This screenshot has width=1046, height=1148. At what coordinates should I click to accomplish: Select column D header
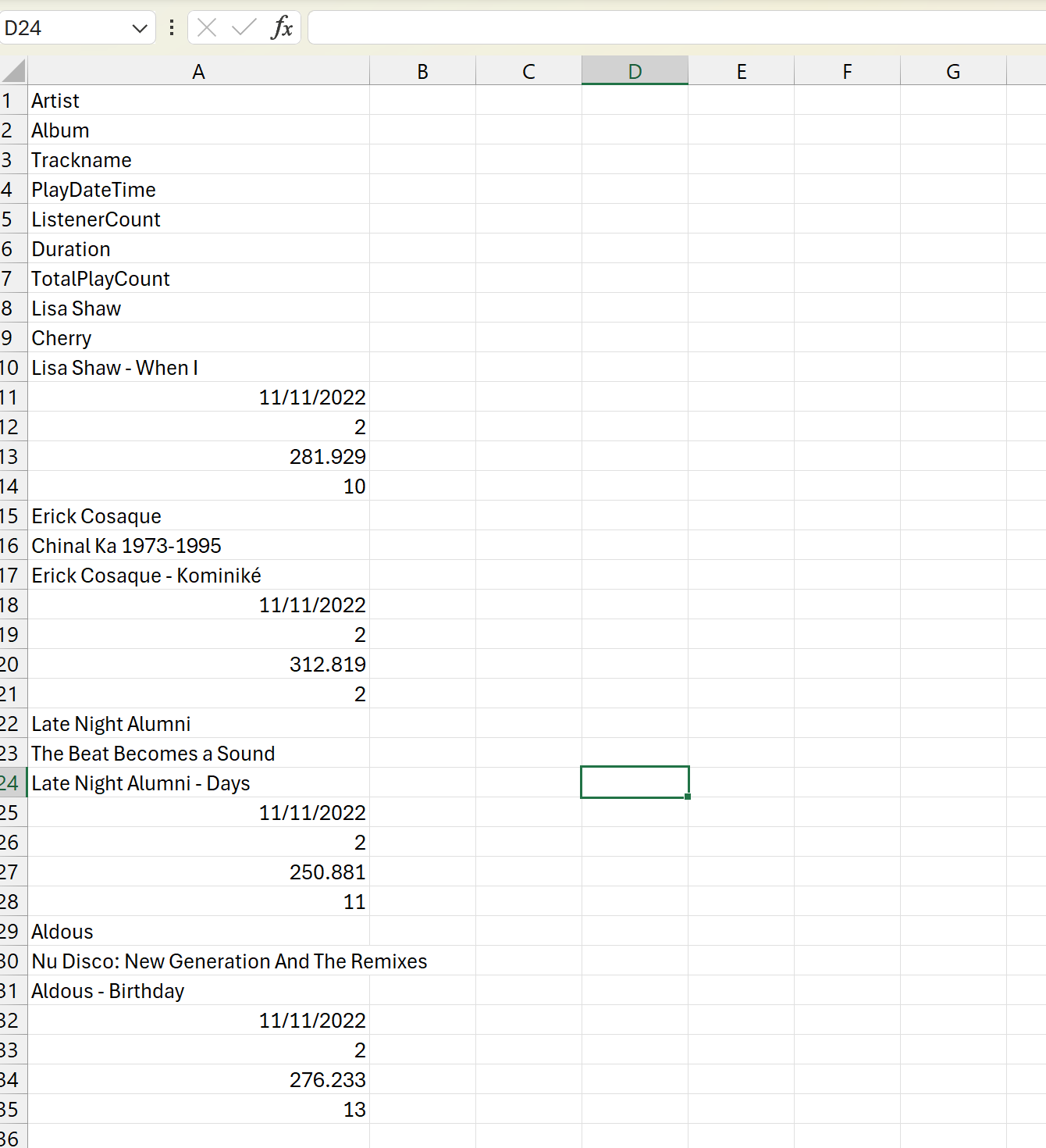(635, 72)
